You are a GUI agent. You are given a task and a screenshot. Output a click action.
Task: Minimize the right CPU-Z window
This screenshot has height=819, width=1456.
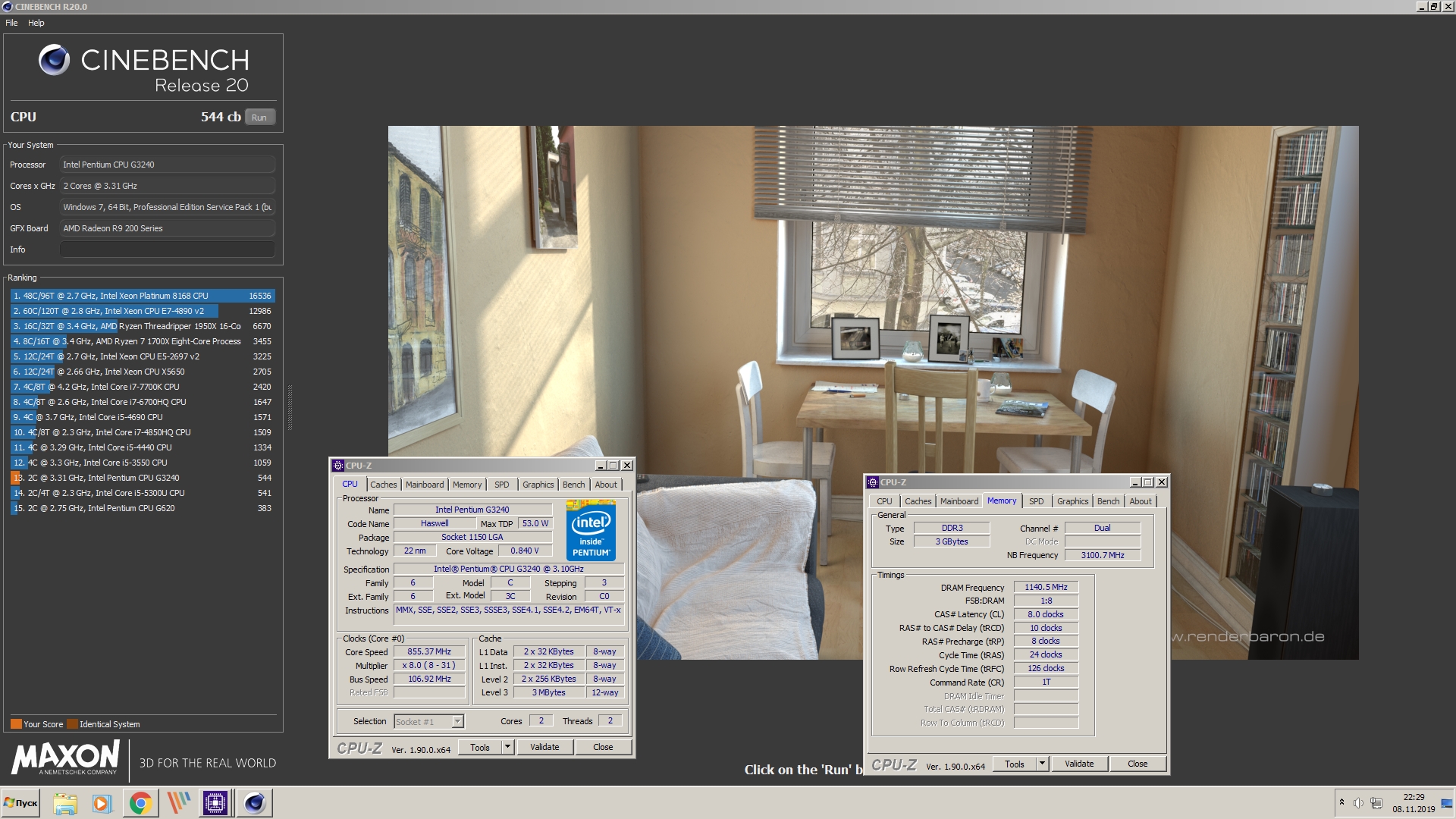(1135, 482)
